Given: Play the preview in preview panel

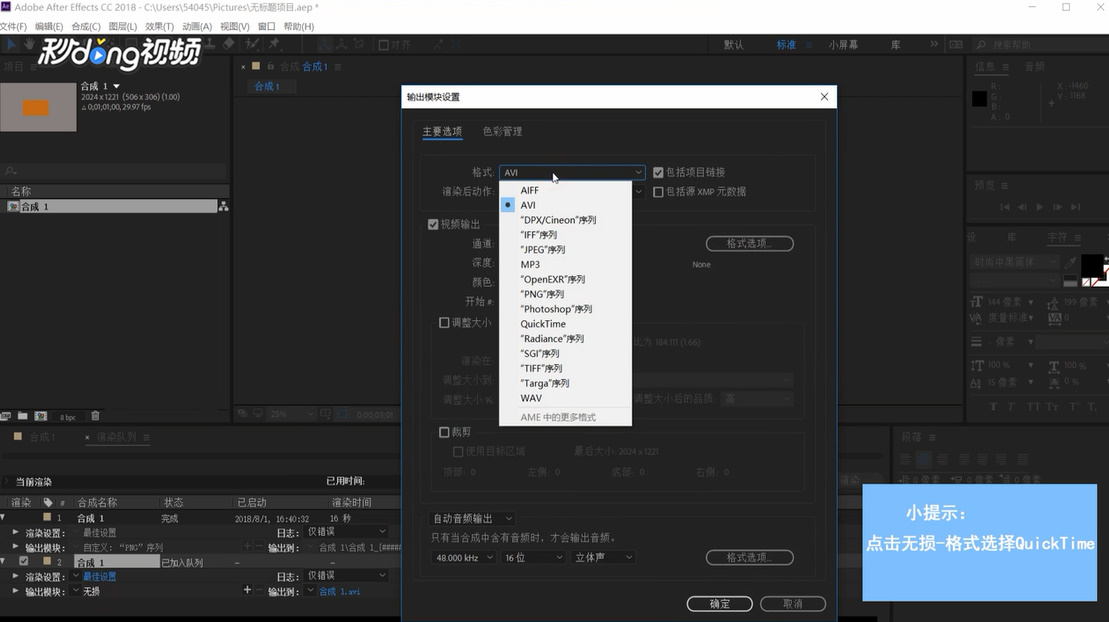Looking at the screenshot, I should [x=1040, y=207].
